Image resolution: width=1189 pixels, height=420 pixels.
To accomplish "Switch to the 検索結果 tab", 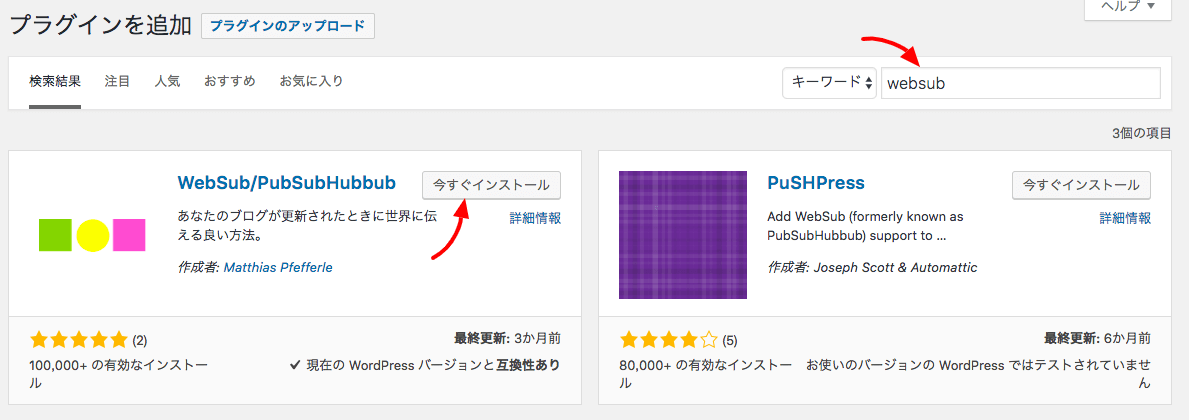I will 55,80.
